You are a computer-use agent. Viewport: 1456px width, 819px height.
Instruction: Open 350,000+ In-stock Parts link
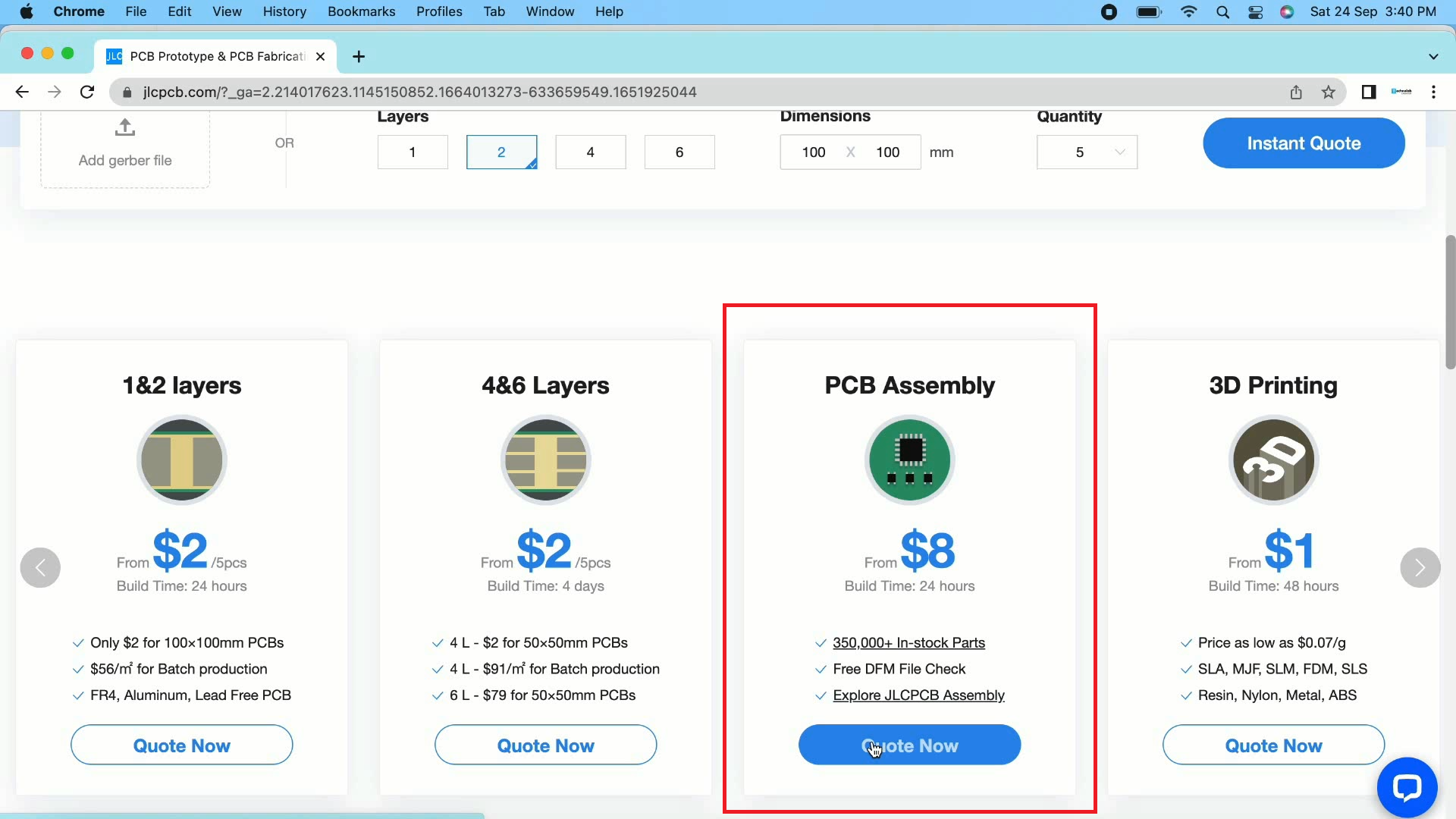tap(908, 642)
